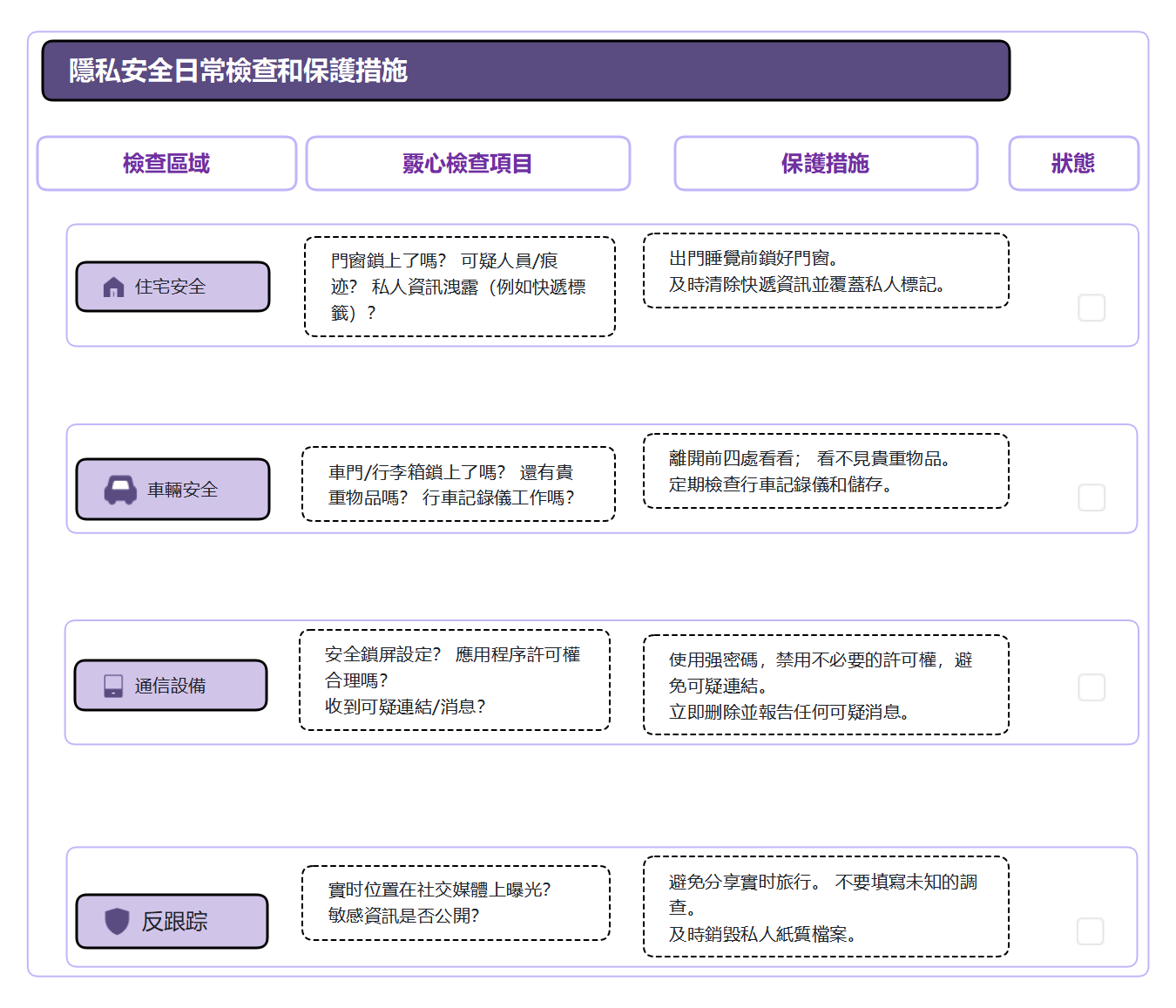Click the 覈心檢查項目 header button
Screen dimensions: 1176x1008
click(468, 163)
